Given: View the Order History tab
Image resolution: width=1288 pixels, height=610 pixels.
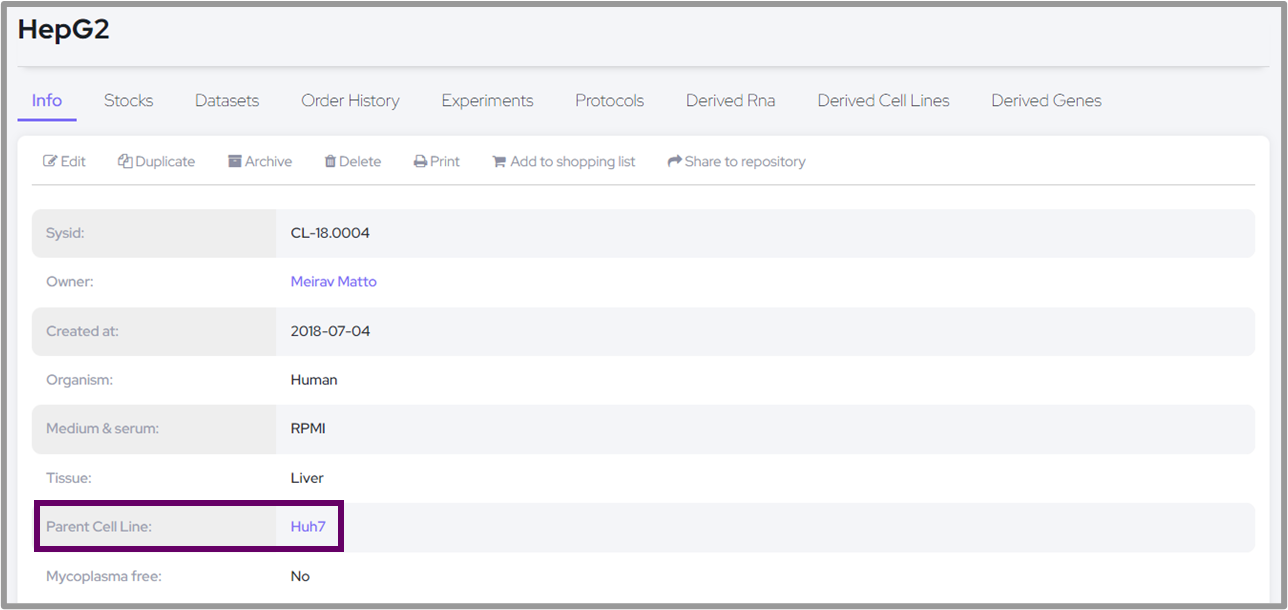Looking at the screenshot, I should [350, 101].
